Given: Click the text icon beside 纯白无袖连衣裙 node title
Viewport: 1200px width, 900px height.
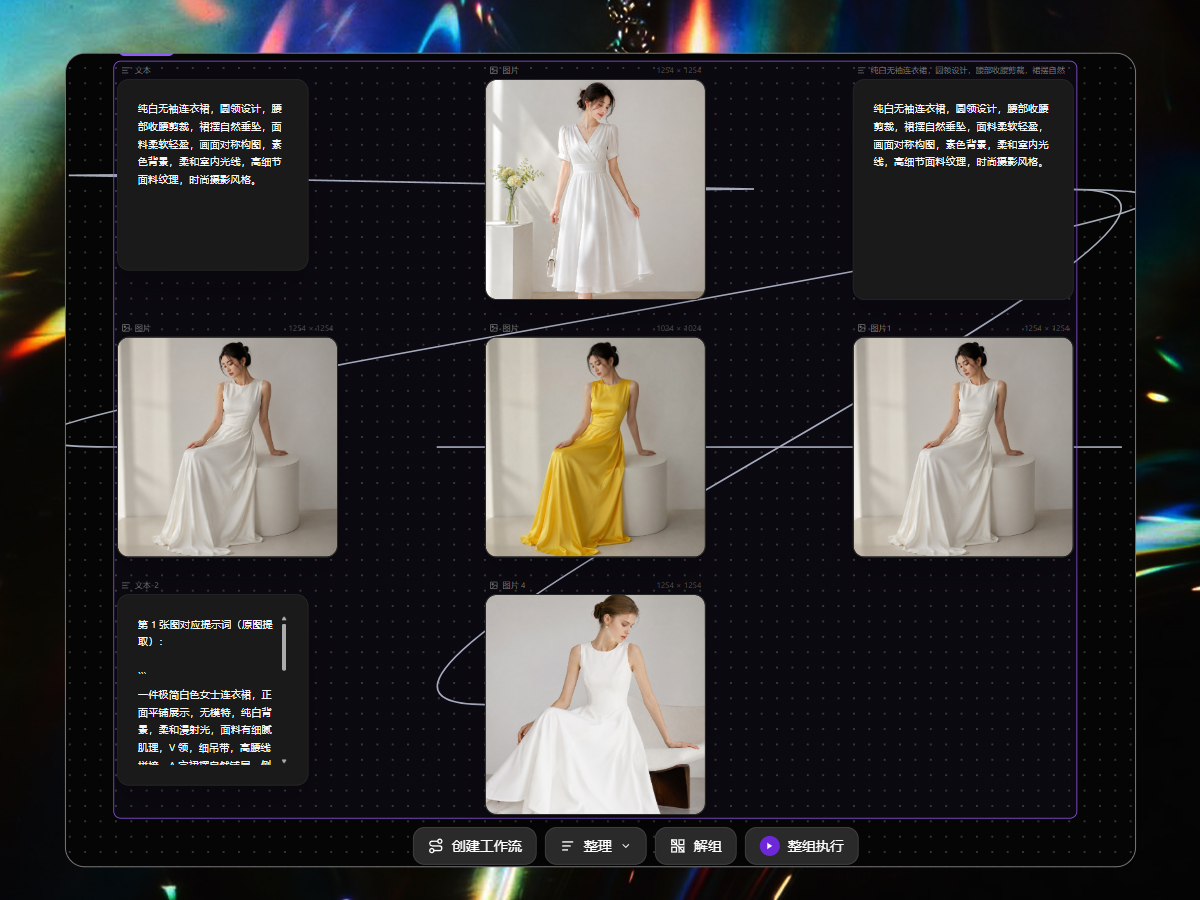Looking at the screenshot, I should click(x=862, y=71).
